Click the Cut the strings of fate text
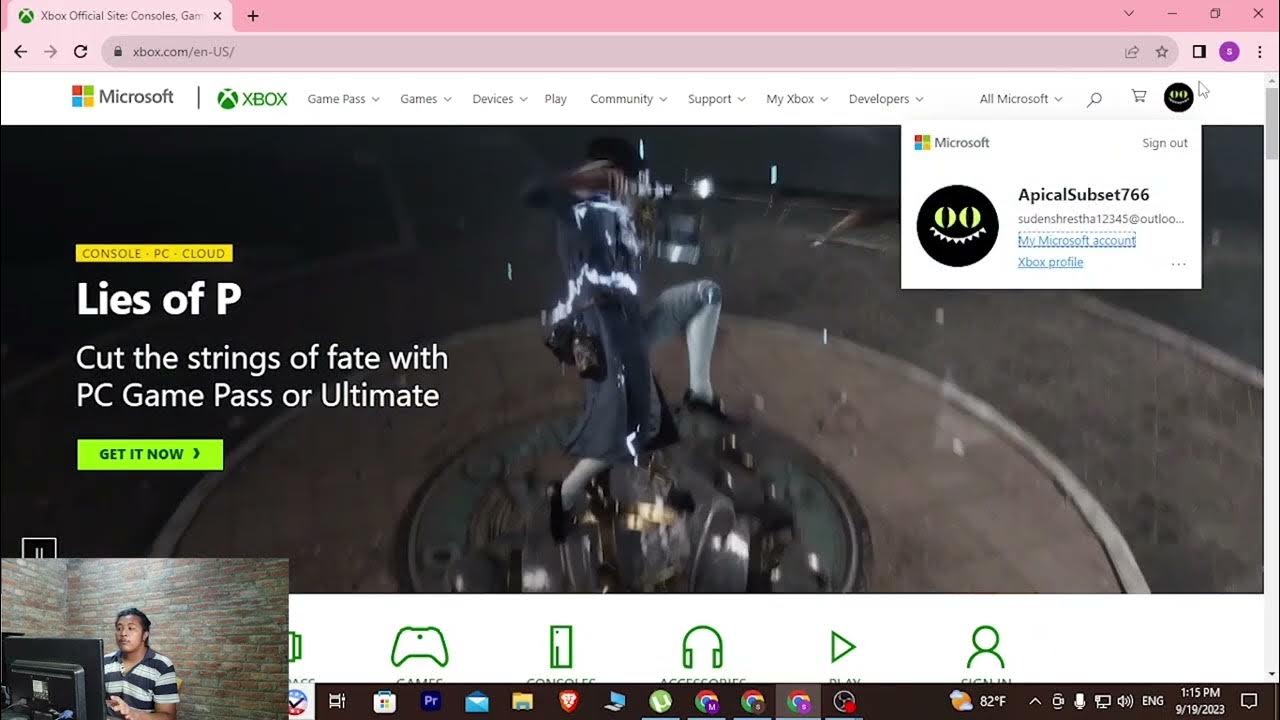The width and height of the screenshot is (1280, 720). (x=262, y=376)
